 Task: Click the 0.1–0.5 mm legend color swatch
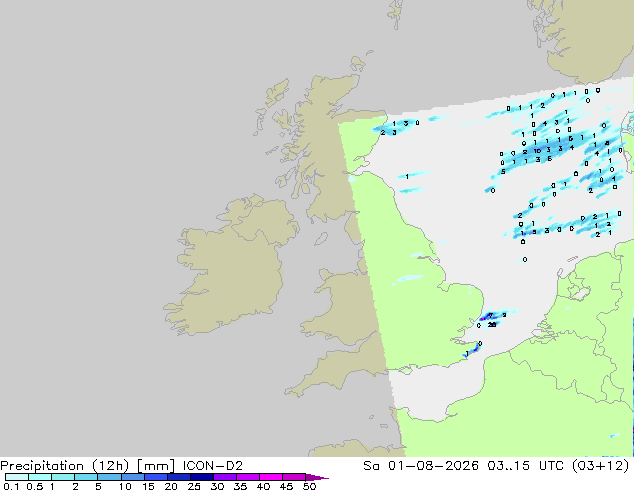[x=17, y=477]
